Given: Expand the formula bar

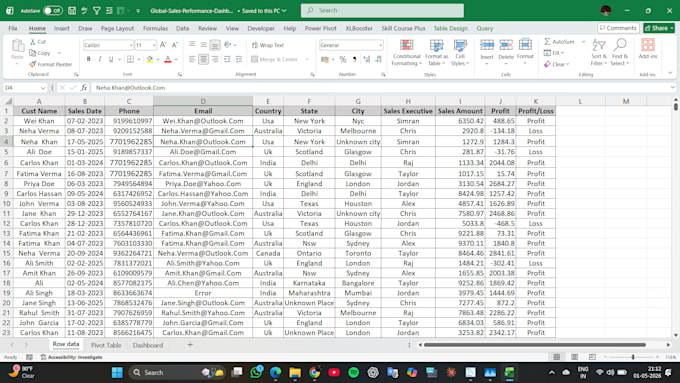Looking at the screenshot, I should pyautogui.click(x=673, y=88).
